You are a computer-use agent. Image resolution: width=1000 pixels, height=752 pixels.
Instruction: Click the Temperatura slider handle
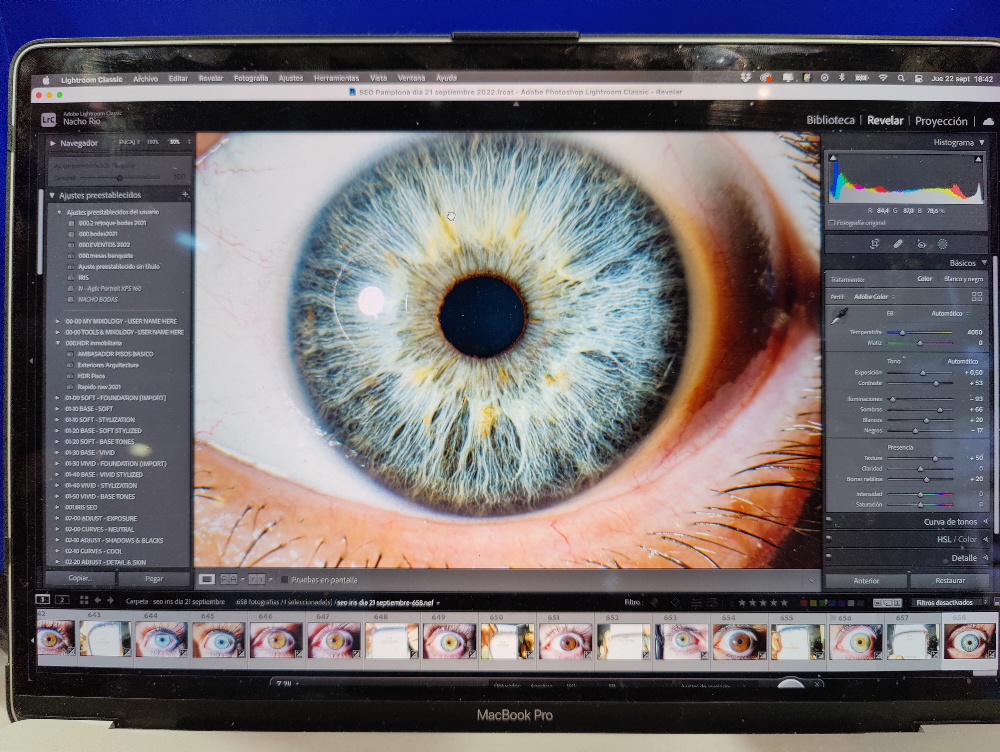click(902, 332)
